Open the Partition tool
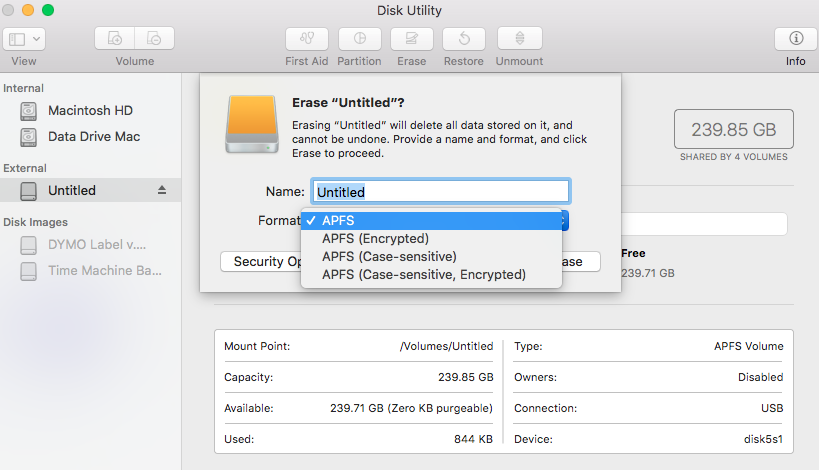Image resolution: width=819 pixels, height=470 pixels. [359, 39]
